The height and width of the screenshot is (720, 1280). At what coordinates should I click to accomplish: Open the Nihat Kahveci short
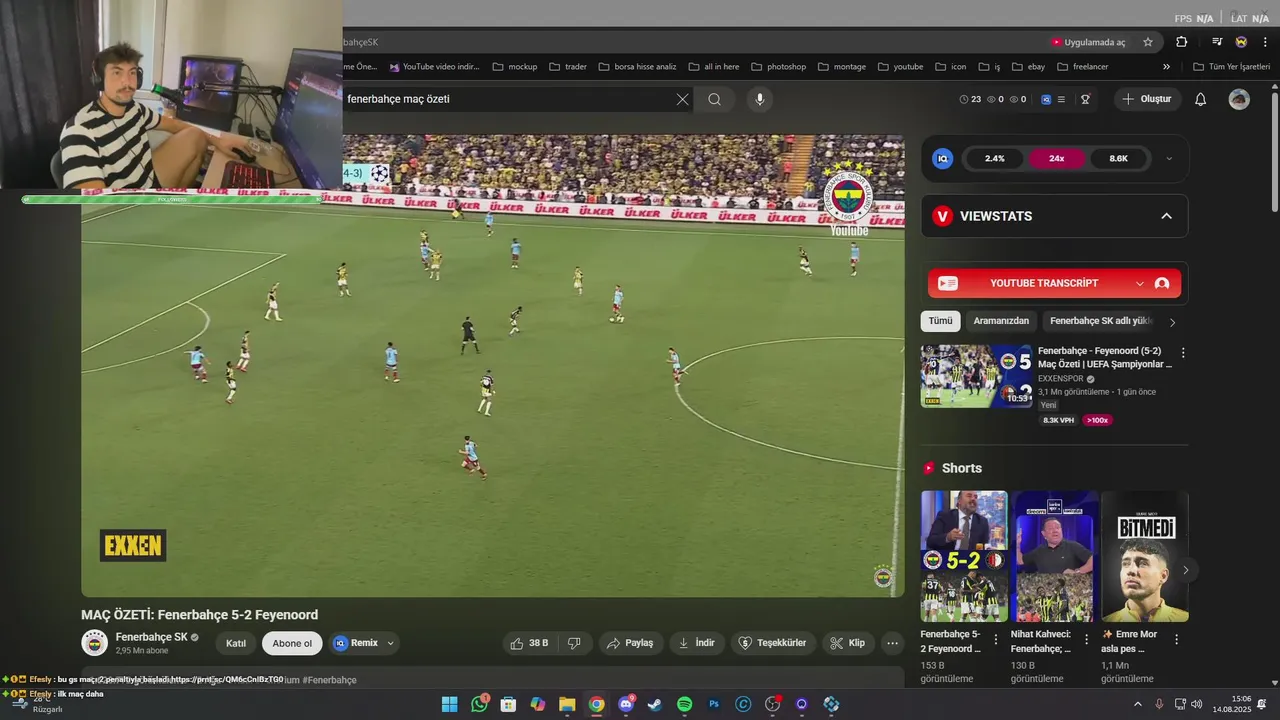pyautogui.click(x=1054, y=556)
